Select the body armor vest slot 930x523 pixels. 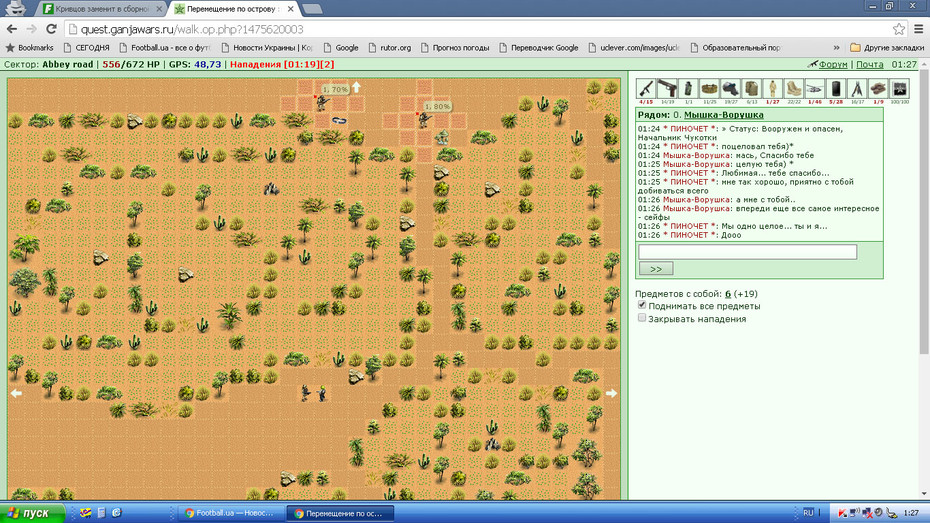751,88
